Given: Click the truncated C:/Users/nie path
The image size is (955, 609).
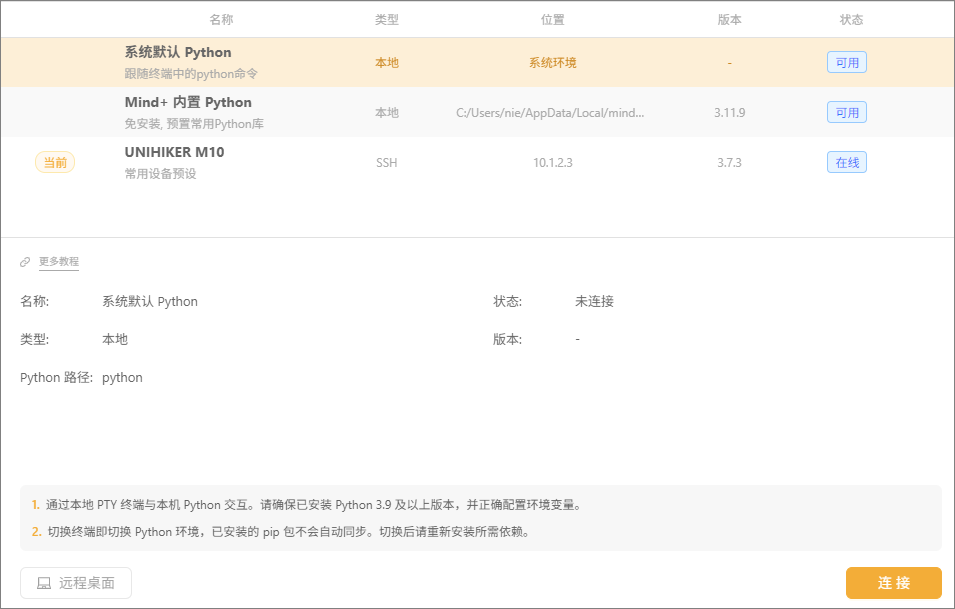Looking at the screenshot, I should click(x=550, y=113).
